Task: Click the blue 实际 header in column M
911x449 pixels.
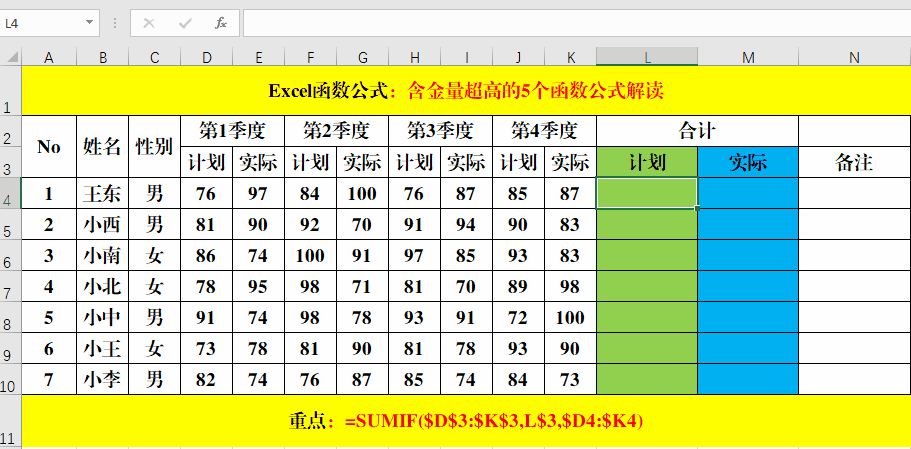Action: click(748, 163)
